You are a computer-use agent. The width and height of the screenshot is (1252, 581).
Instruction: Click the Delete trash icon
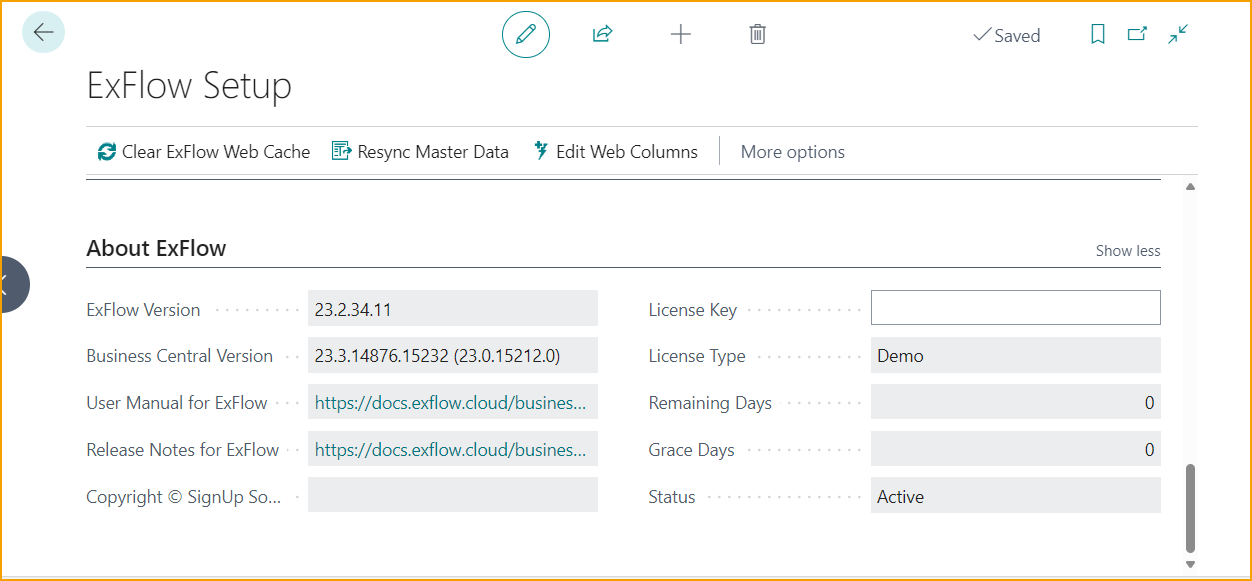coord(757,33)
